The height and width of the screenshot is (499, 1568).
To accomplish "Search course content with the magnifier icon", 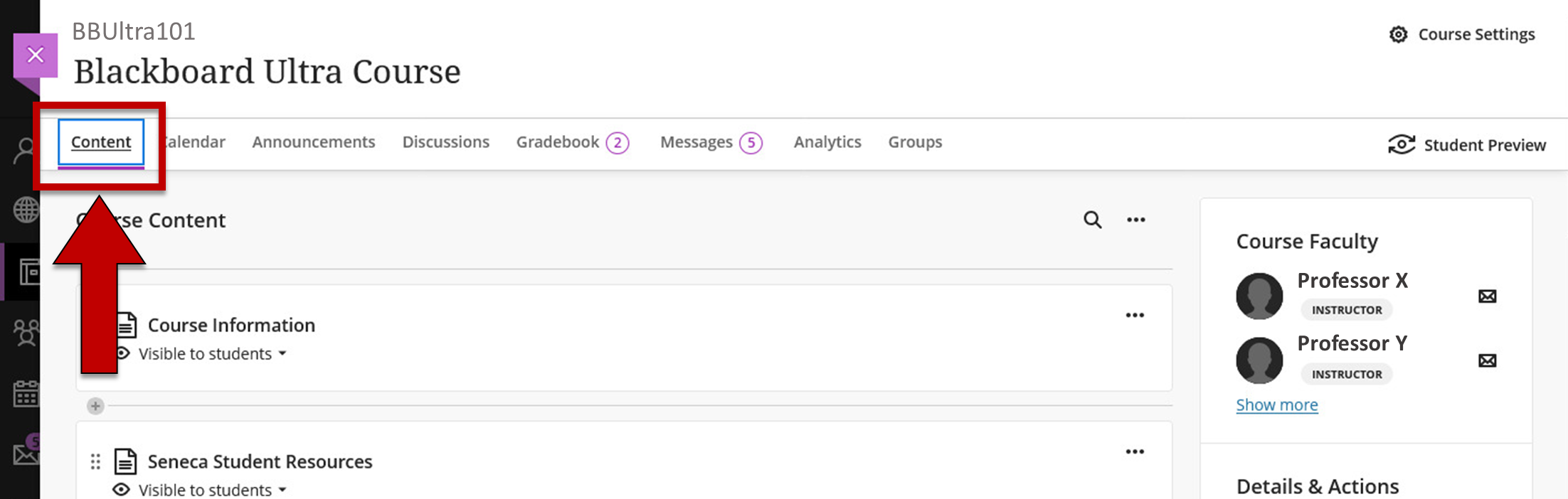I will 1093,220.
